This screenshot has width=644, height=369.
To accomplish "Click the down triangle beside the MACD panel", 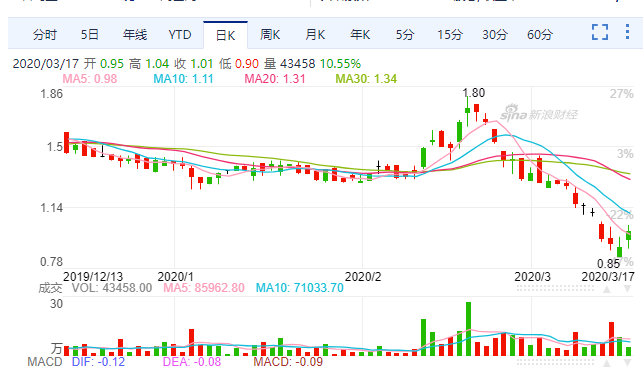I will [627, 363].
